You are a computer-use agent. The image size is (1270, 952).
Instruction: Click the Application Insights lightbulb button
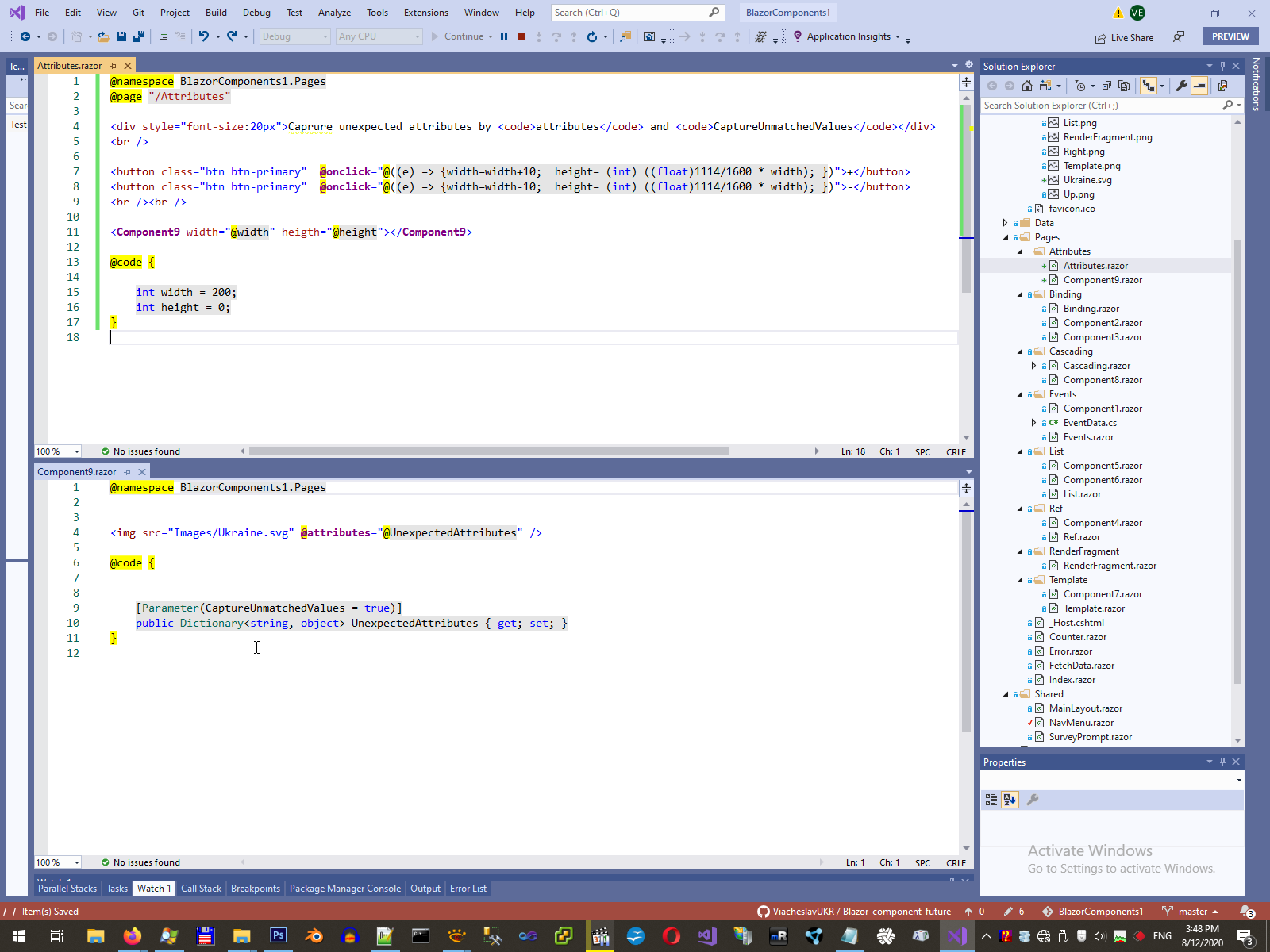[847, 36]
